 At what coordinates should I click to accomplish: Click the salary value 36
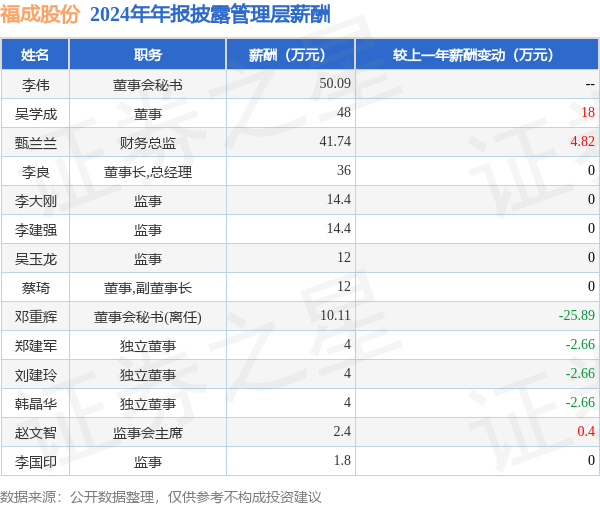(344, 170)
